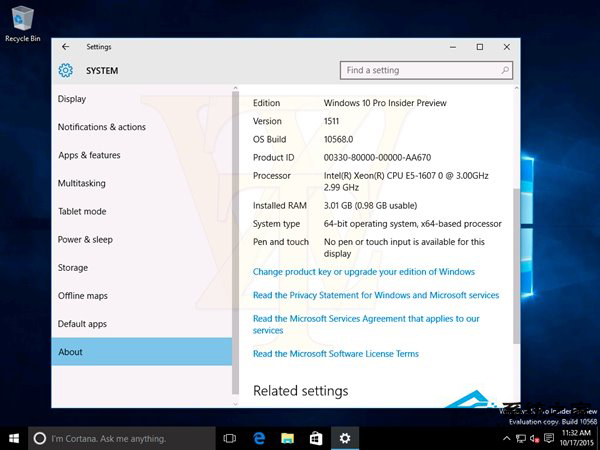Click the Product ID 00330-80000-00000-AA670
600x450 pixels.
(377, 158)
